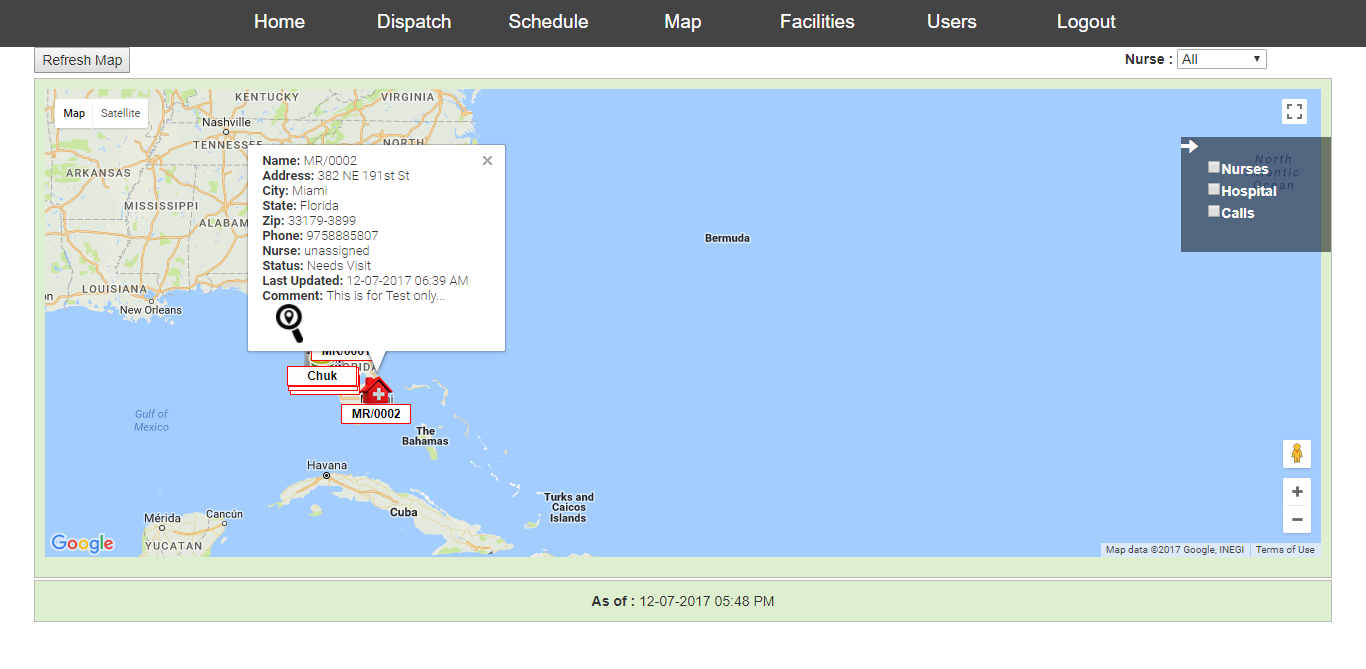Click the red hospital house marker
The height and width of the screenshot is (669, 1366).
[376, 390]
